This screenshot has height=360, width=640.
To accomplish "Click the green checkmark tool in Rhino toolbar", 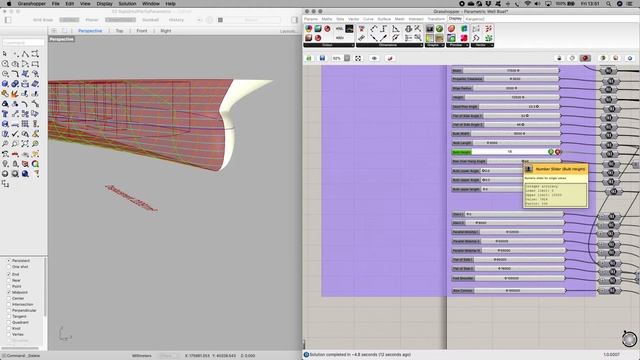I will [x=15, y=134].
